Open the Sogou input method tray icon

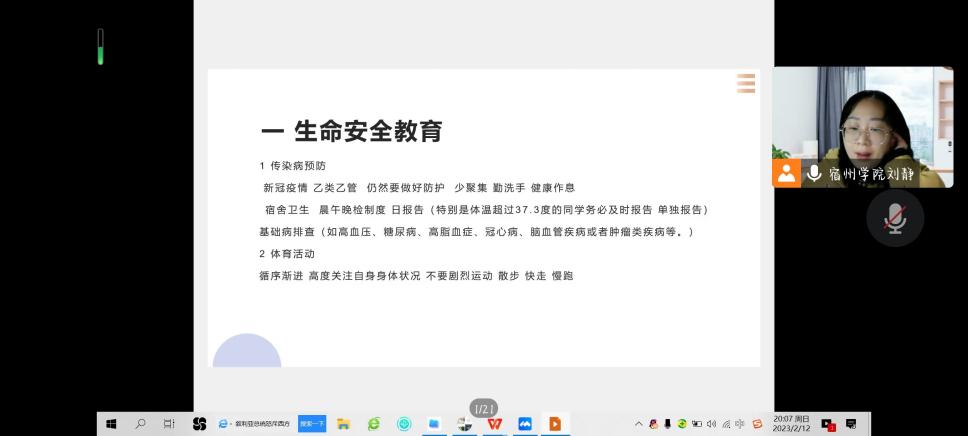[x=757, y=424]
